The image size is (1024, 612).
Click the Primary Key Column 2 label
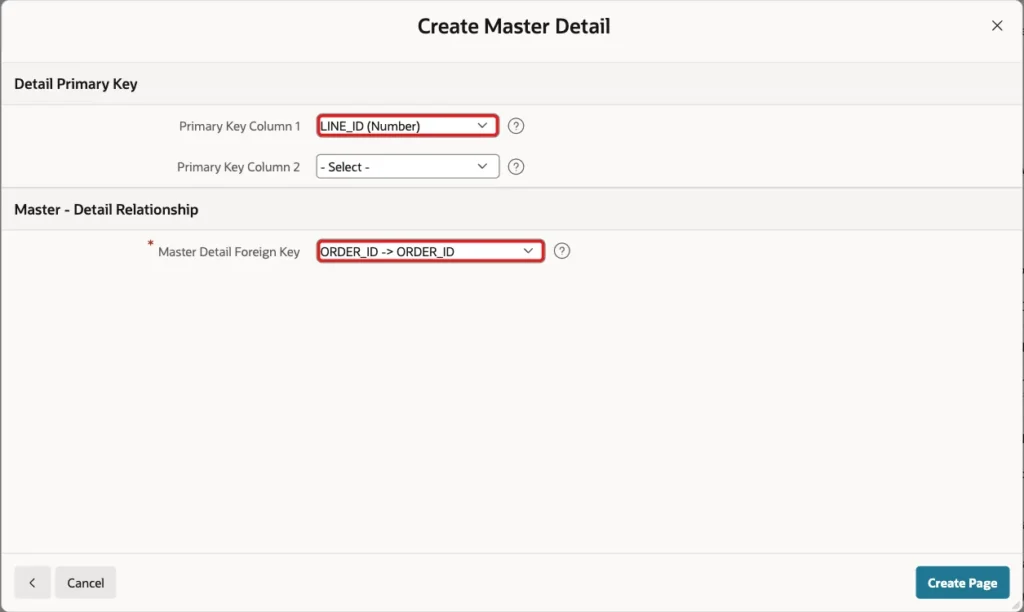click(x=238, y=167)
